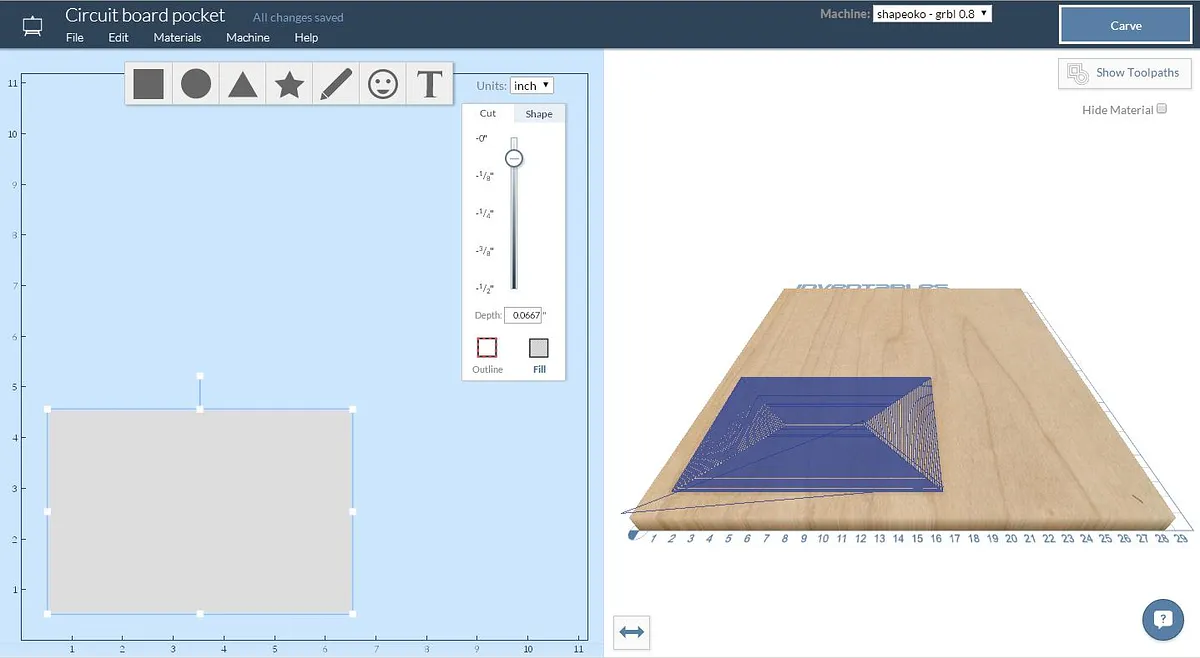Choose the Outline cut type
Viewport: 1200px width, 658px height.
pos(487,348)
